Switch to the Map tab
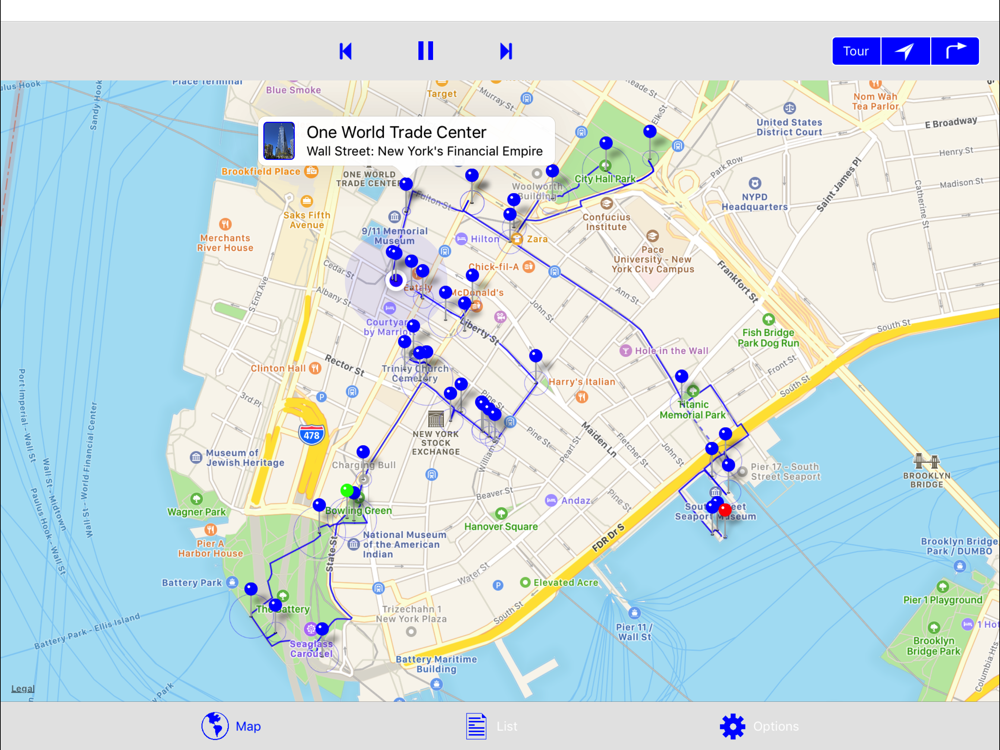 pos(232,726)
